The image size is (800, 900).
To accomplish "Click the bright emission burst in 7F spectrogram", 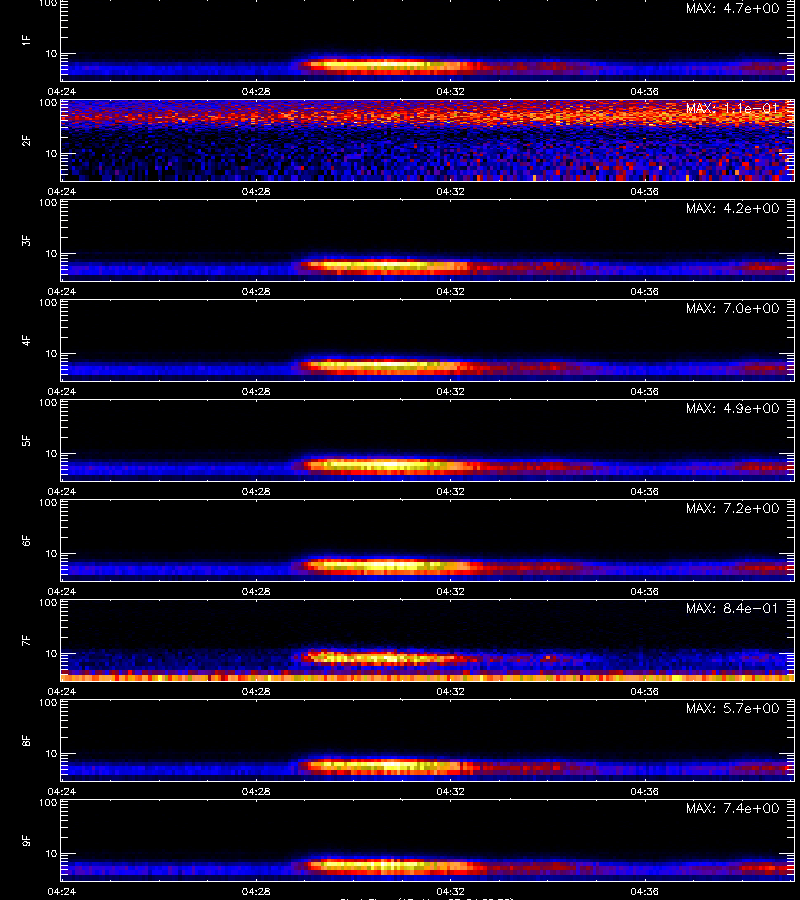I will point(385,657).
